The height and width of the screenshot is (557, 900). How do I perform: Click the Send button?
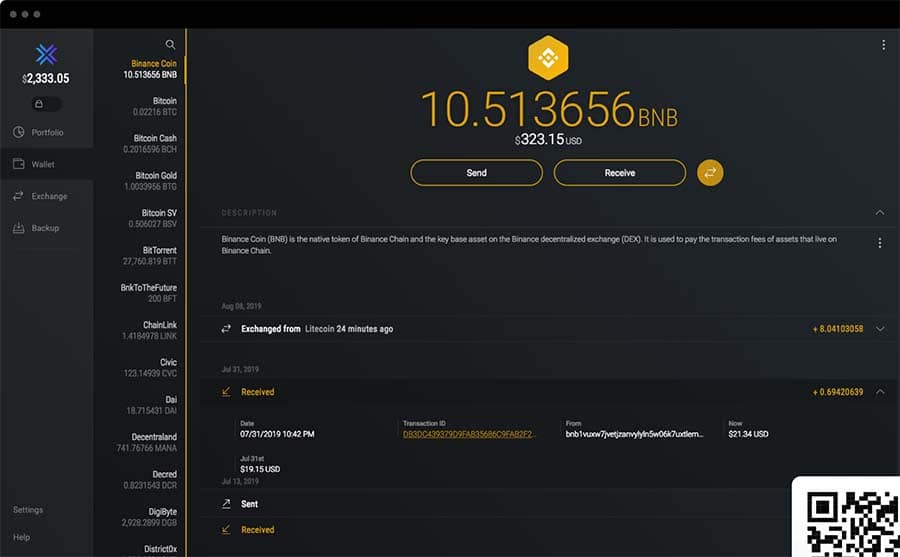476,173
